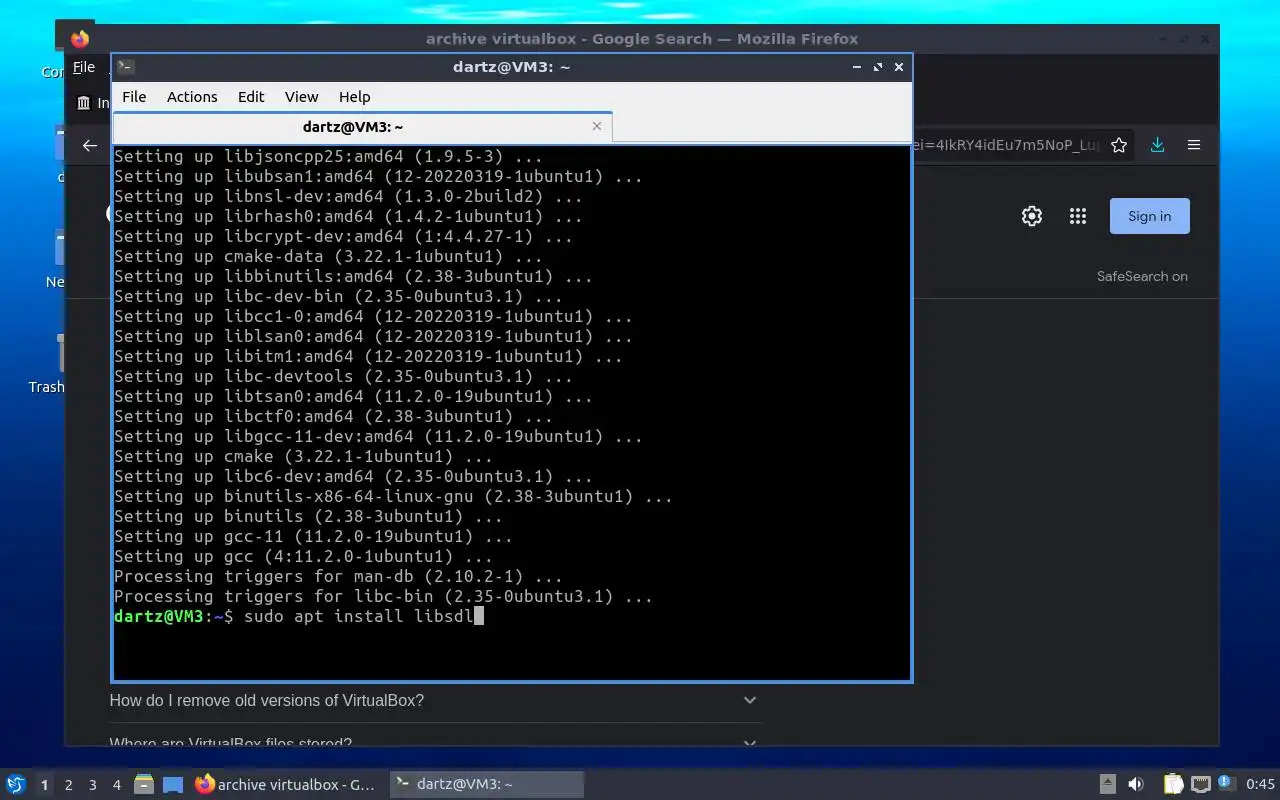Click the clock showing 0:45

point(1260,785)
